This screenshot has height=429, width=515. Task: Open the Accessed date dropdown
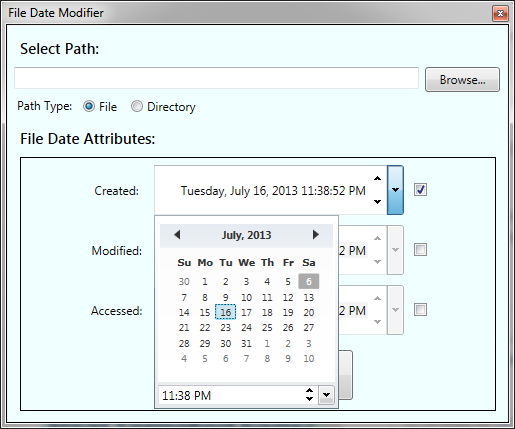pyautogui.click(x=395, y=310)
